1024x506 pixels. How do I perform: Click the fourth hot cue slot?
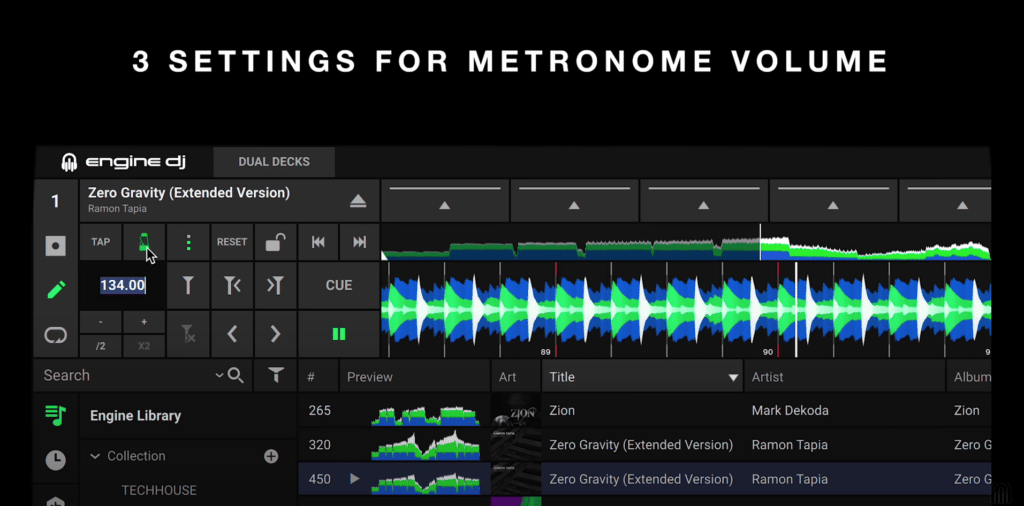[833, 201]
